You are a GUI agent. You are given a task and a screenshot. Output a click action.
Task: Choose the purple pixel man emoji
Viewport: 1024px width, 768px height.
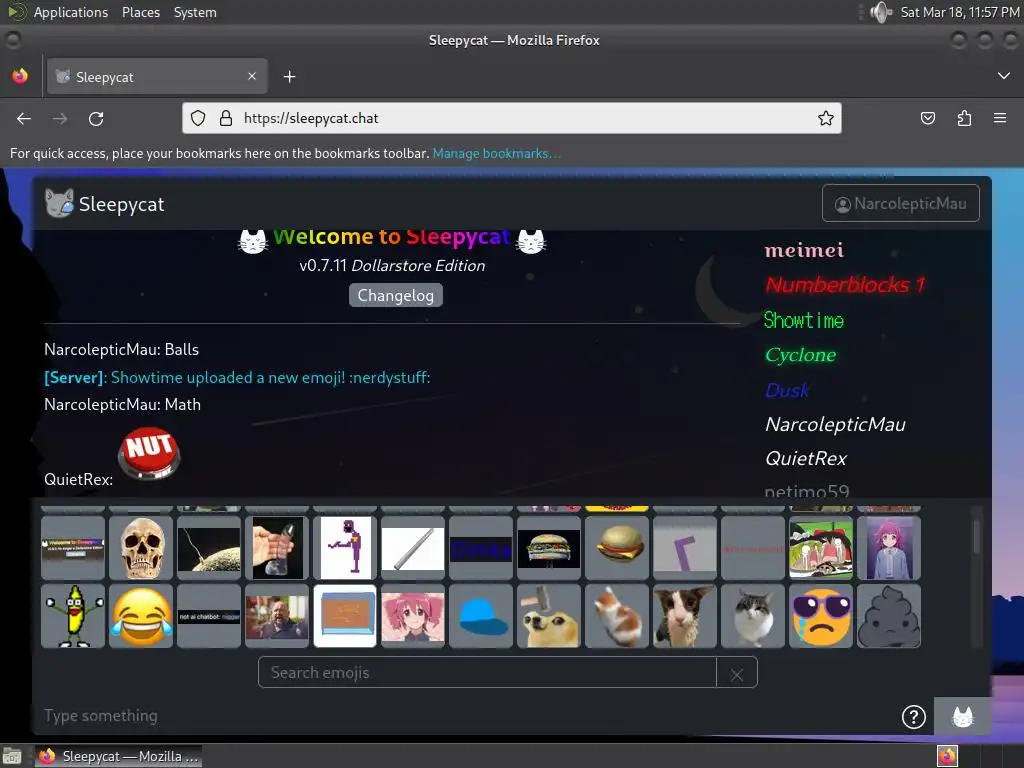pos(345,548)
